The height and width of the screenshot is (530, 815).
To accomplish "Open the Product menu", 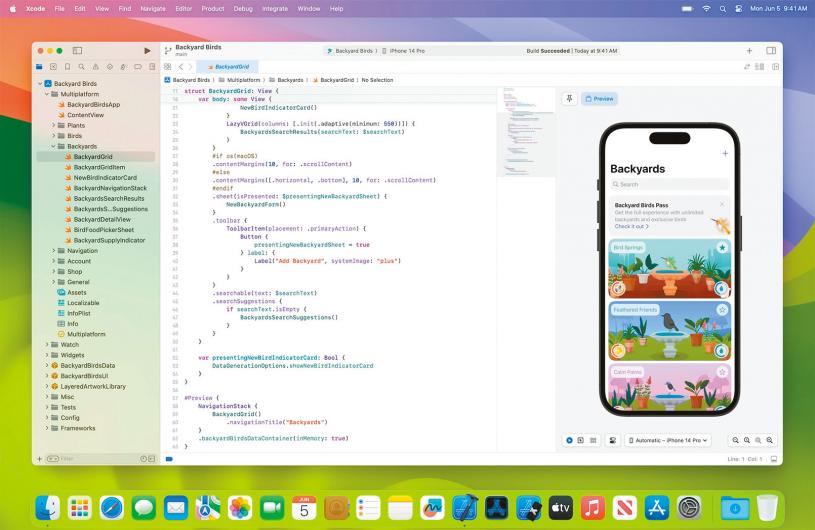I will (212, 8).
